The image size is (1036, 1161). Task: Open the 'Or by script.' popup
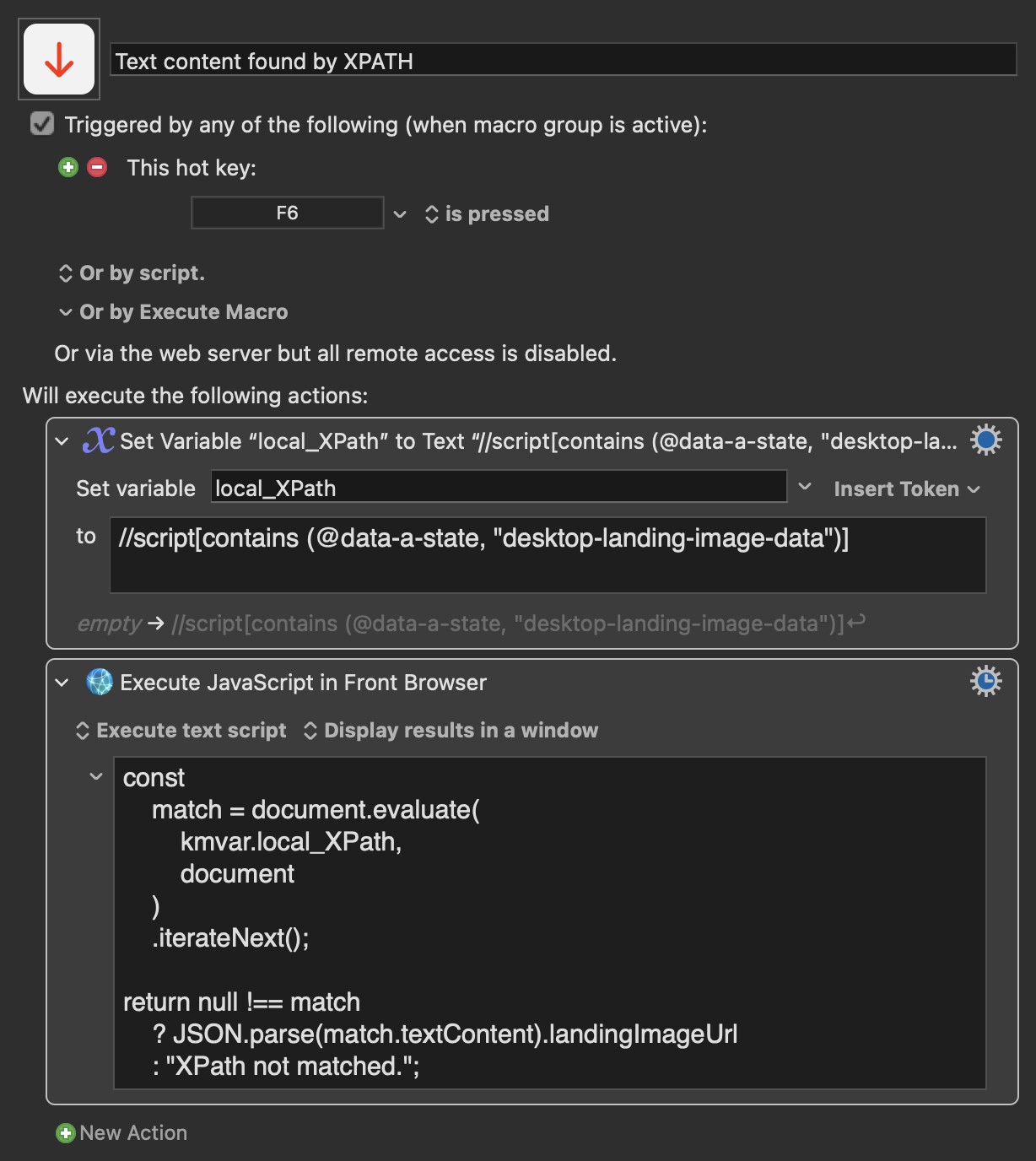[x=132, y=273]
